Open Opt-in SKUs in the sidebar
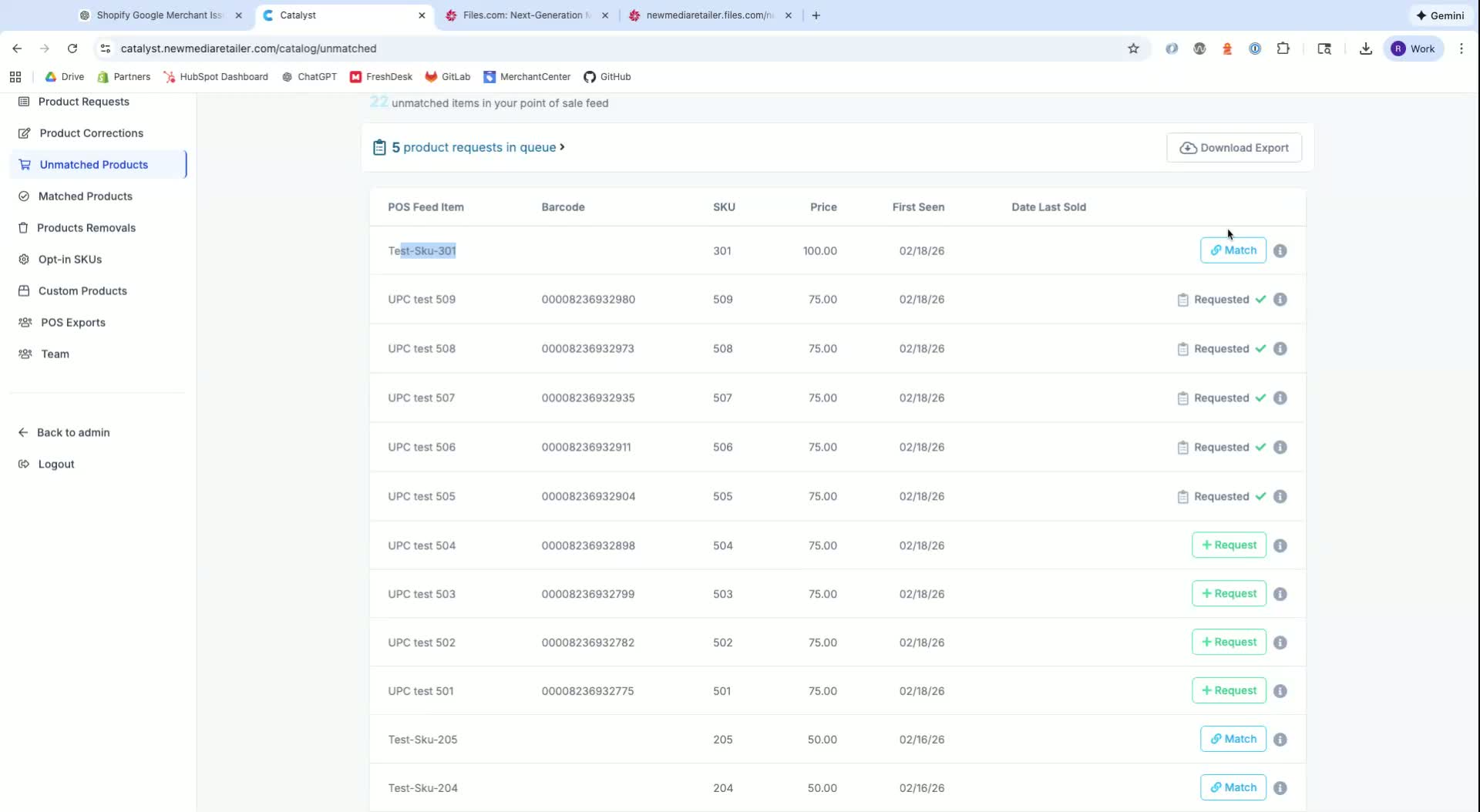This screenshot has height=812, width=1480. [69, 260]
